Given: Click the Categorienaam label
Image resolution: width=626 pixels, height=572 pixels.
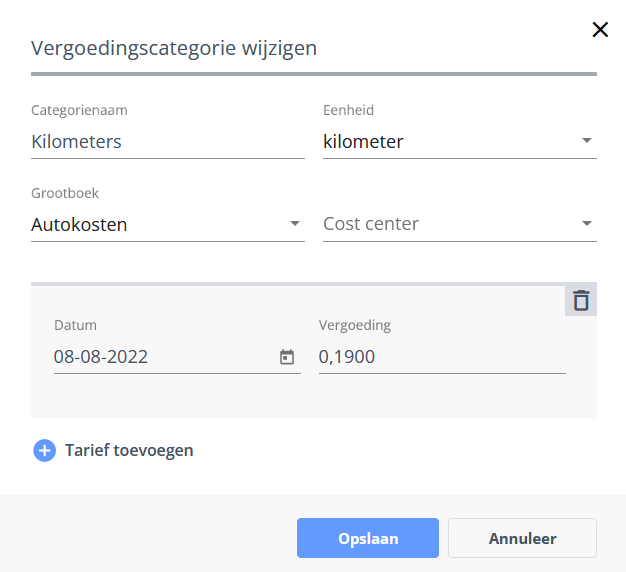Looking at the screenshot, I should [x=79, y=110].
